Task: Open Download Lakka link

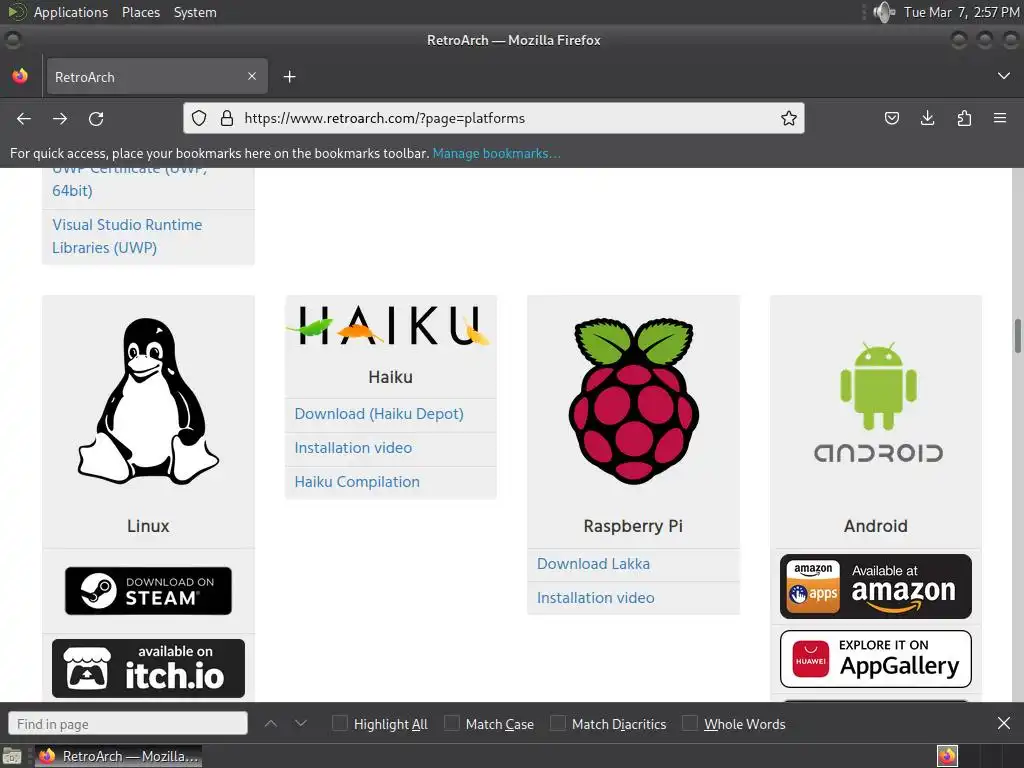Action: [x=593, y=564]
